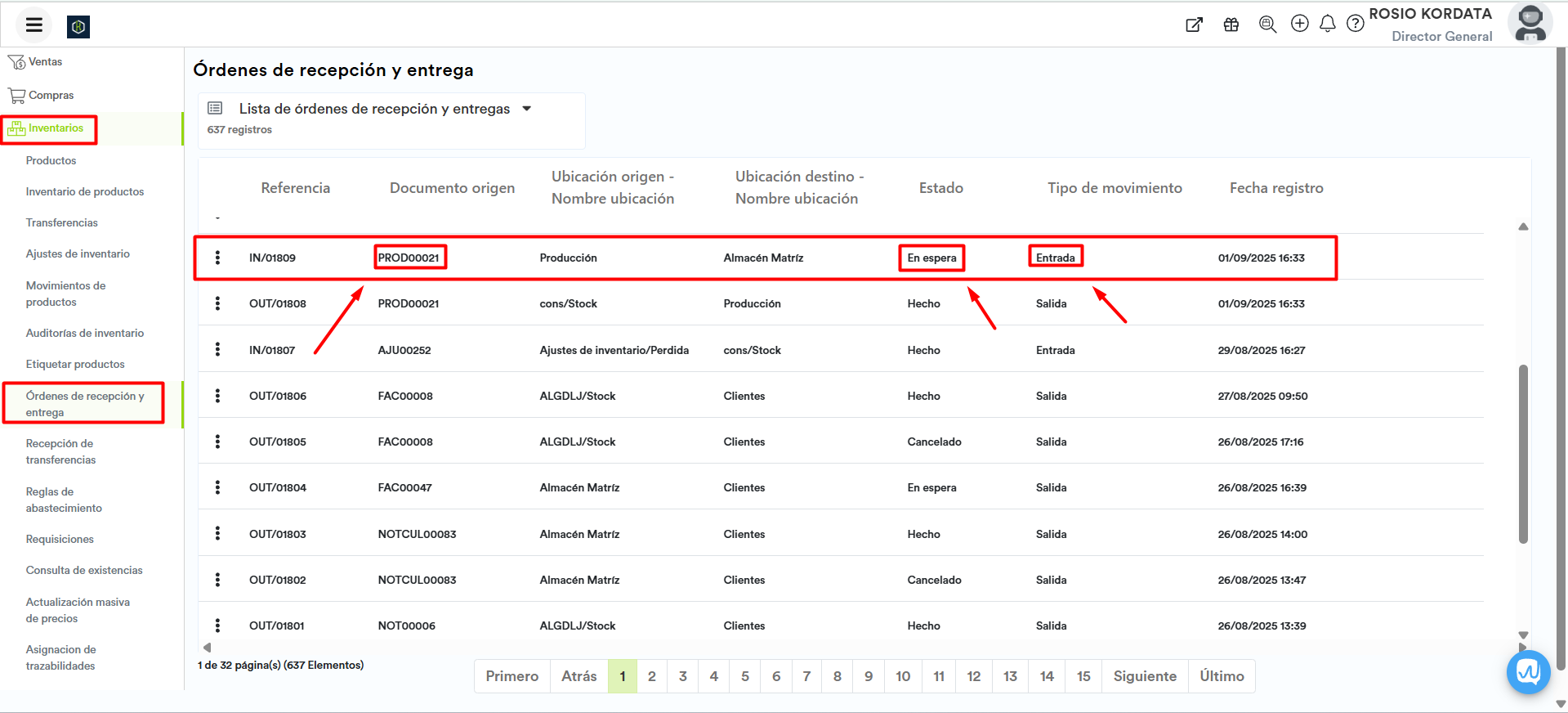Collapse the Inventarios sidebar section
This screenshot has height=713, width=1568.
tap(55, 128)
